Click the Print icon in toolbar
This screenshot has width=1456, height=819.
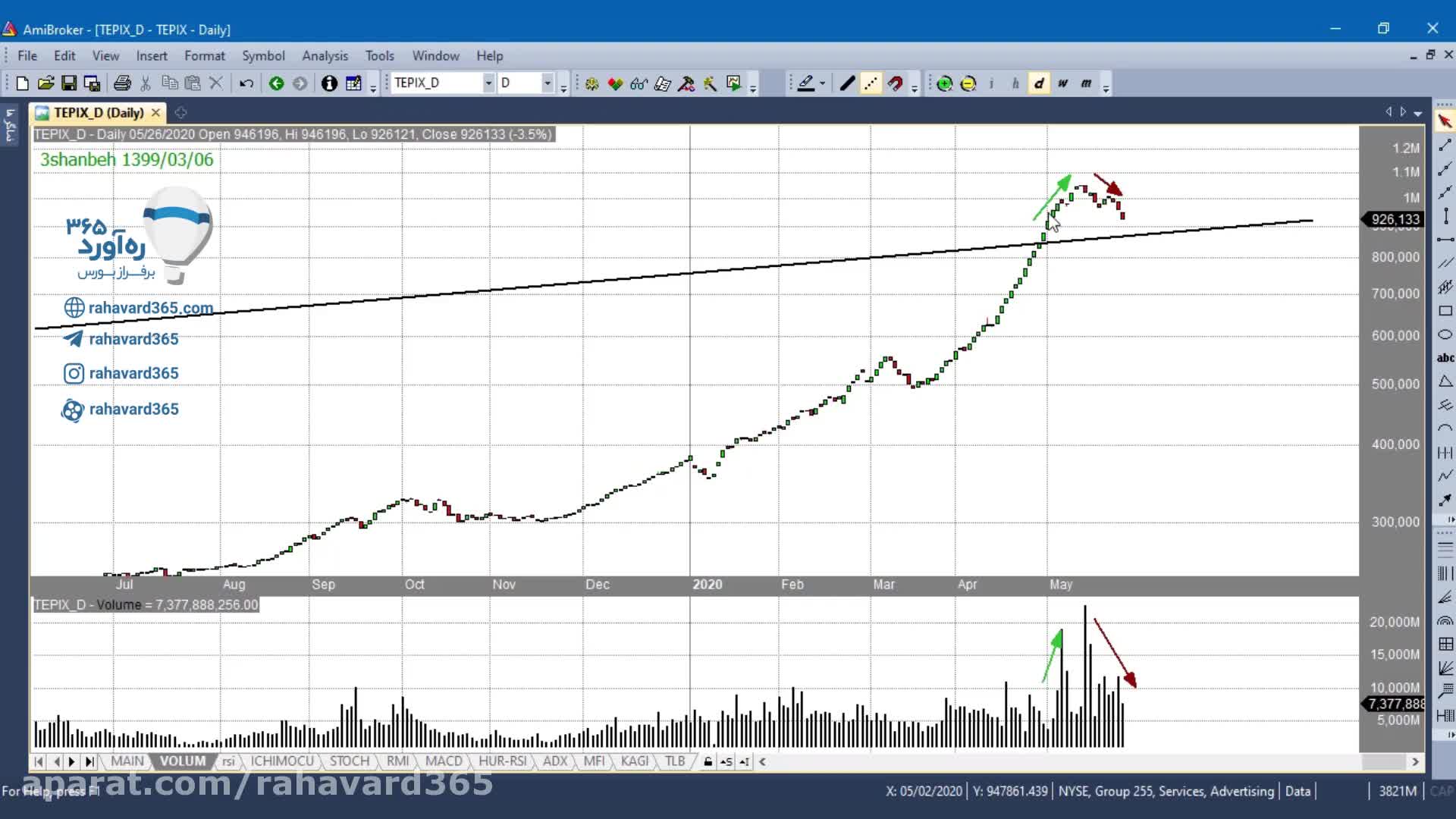pyautogui.click(x=122, y=83)
